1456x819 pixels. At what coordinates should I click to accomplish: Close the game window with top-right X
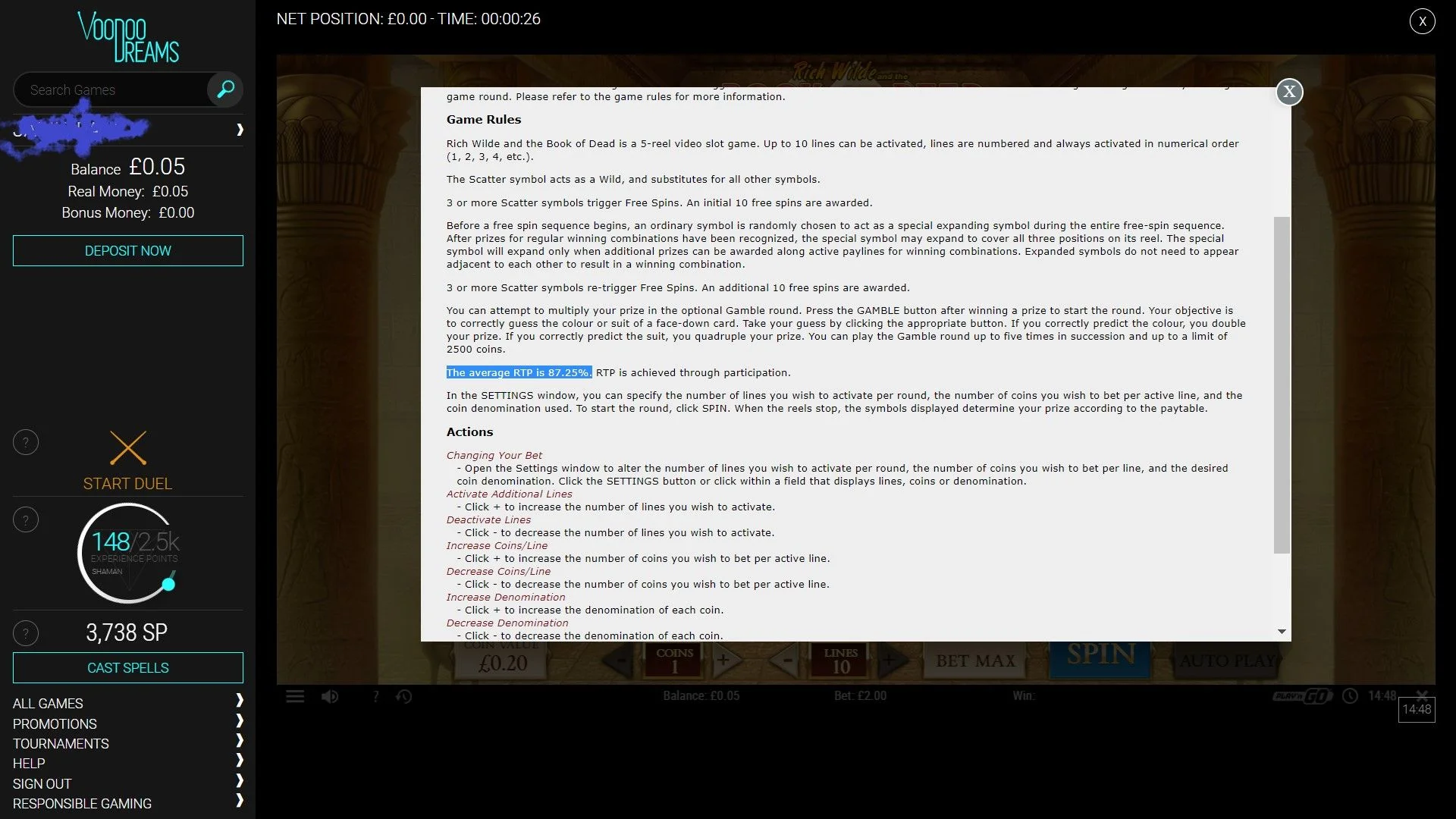[x=1422, y=21]
